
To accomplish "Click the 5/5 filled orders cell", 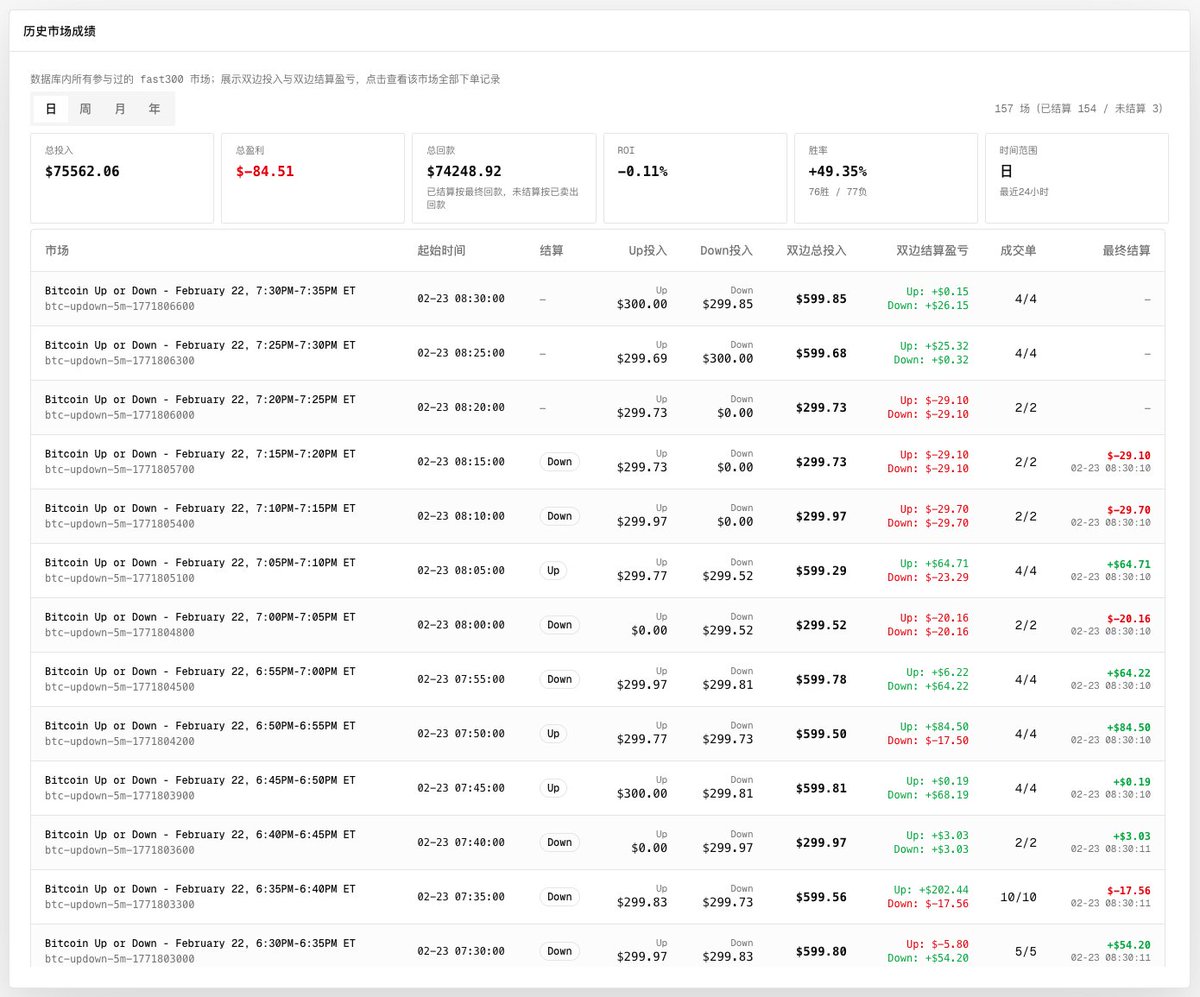I will click(x=1025, y=951).
